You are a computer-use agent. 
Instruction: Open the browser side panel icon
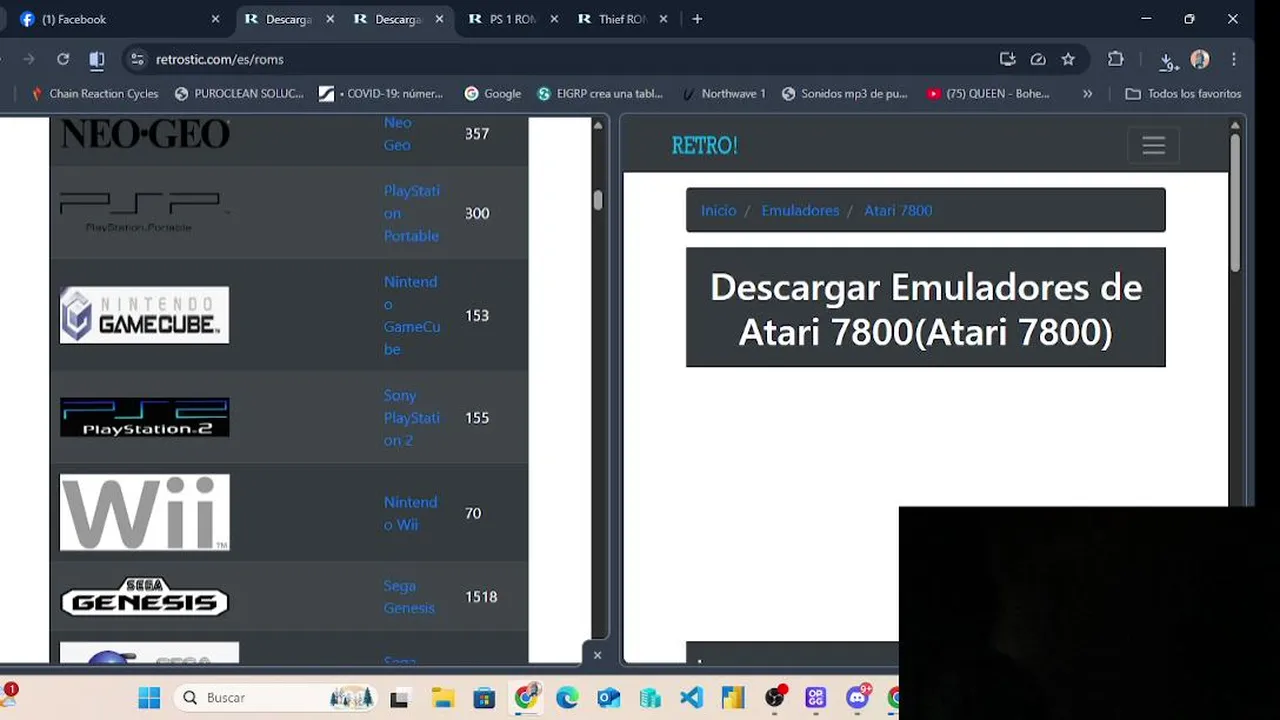[x=97, y=59]
